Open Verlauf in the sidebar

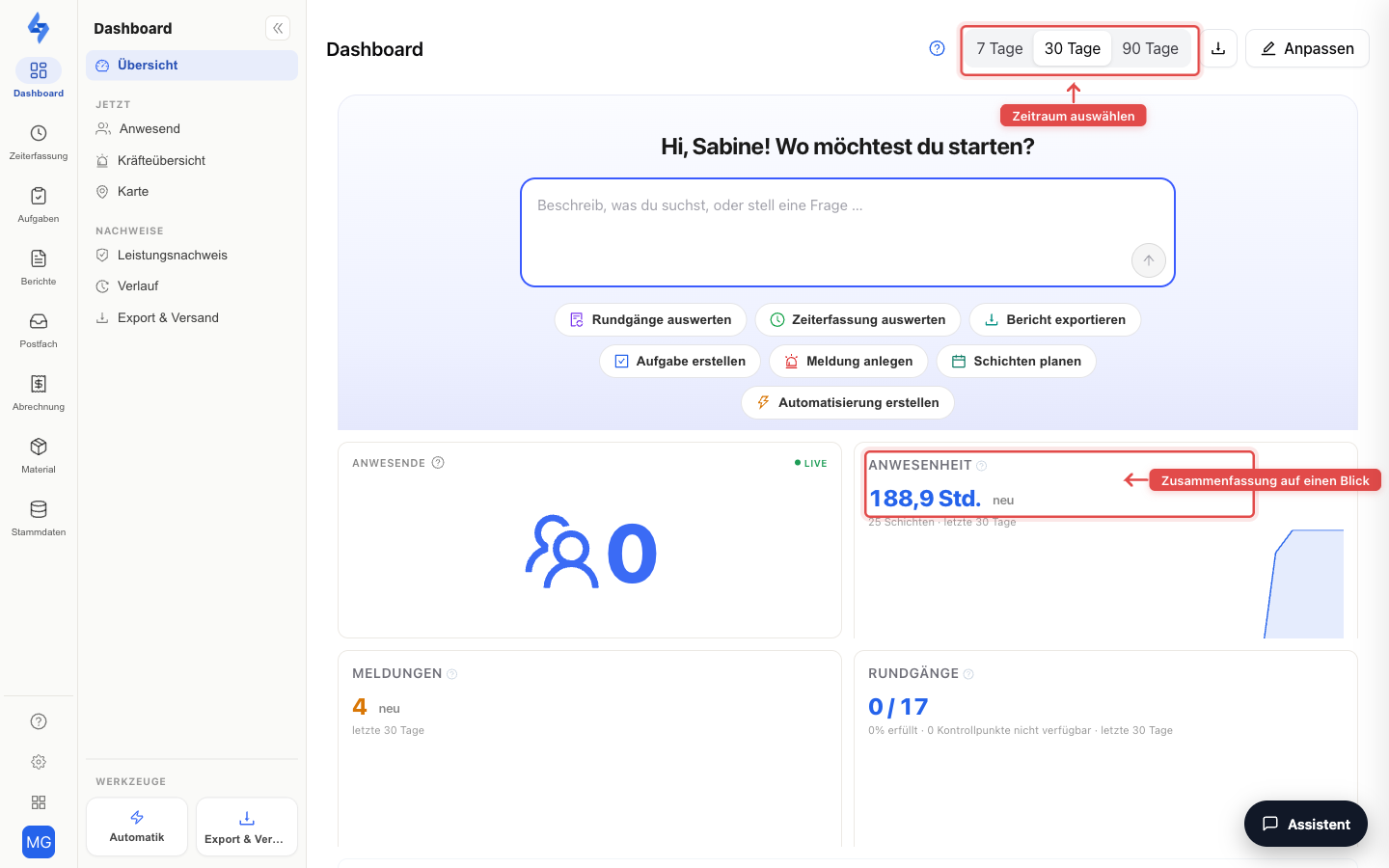(192, 286)
